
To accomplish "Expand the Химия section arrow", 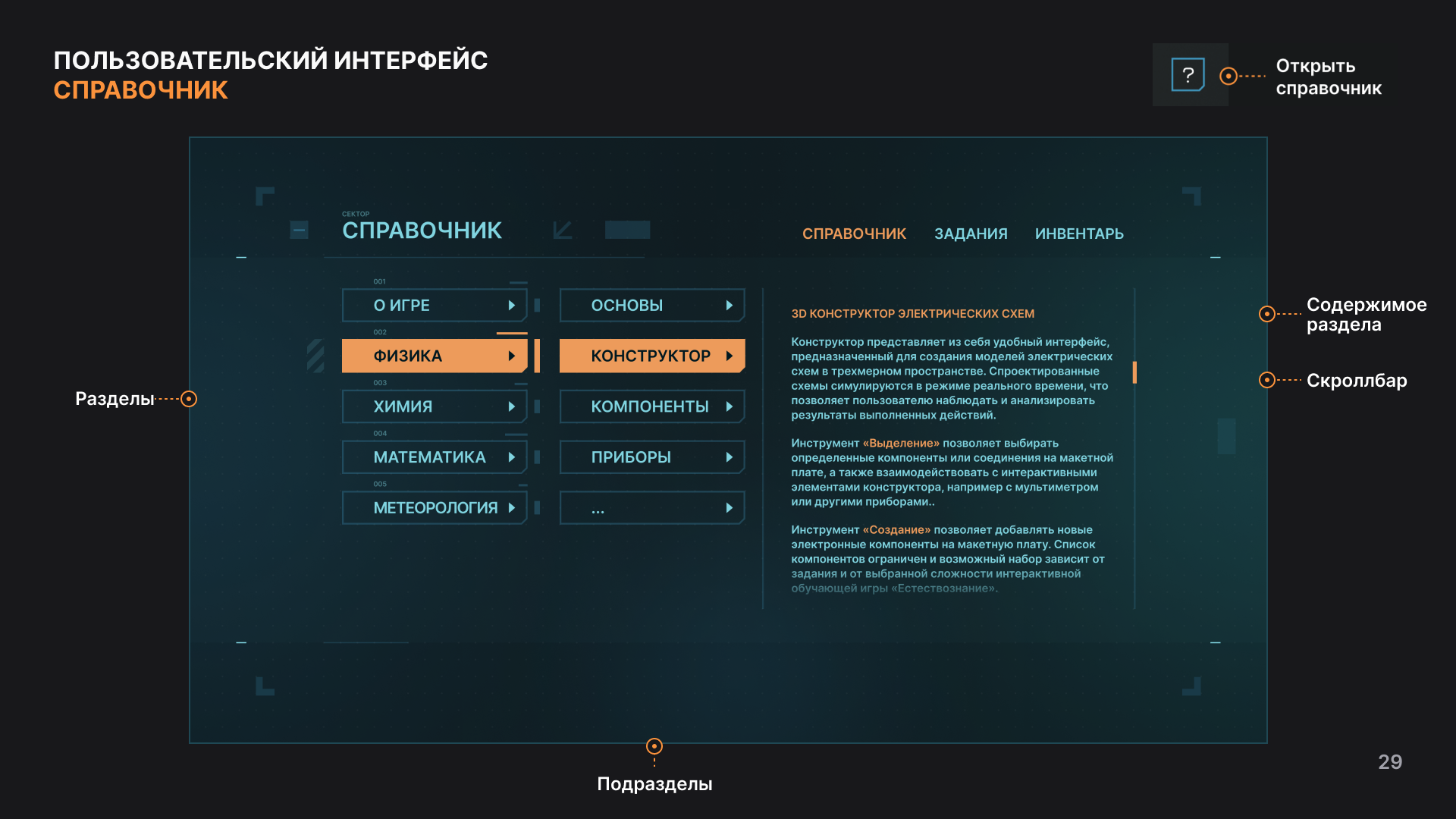I will point(511,406).
